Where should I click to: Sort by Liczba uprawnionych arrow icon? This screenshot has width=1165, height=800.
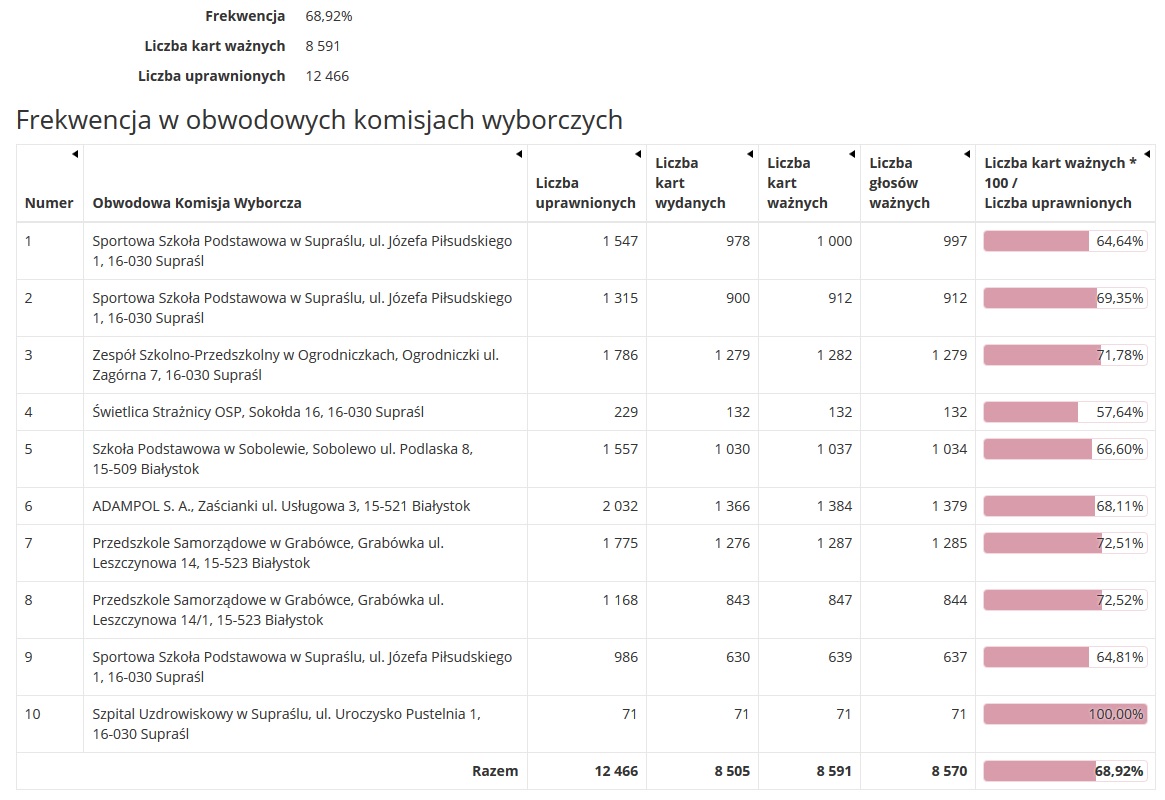click(x=638, y=154)
